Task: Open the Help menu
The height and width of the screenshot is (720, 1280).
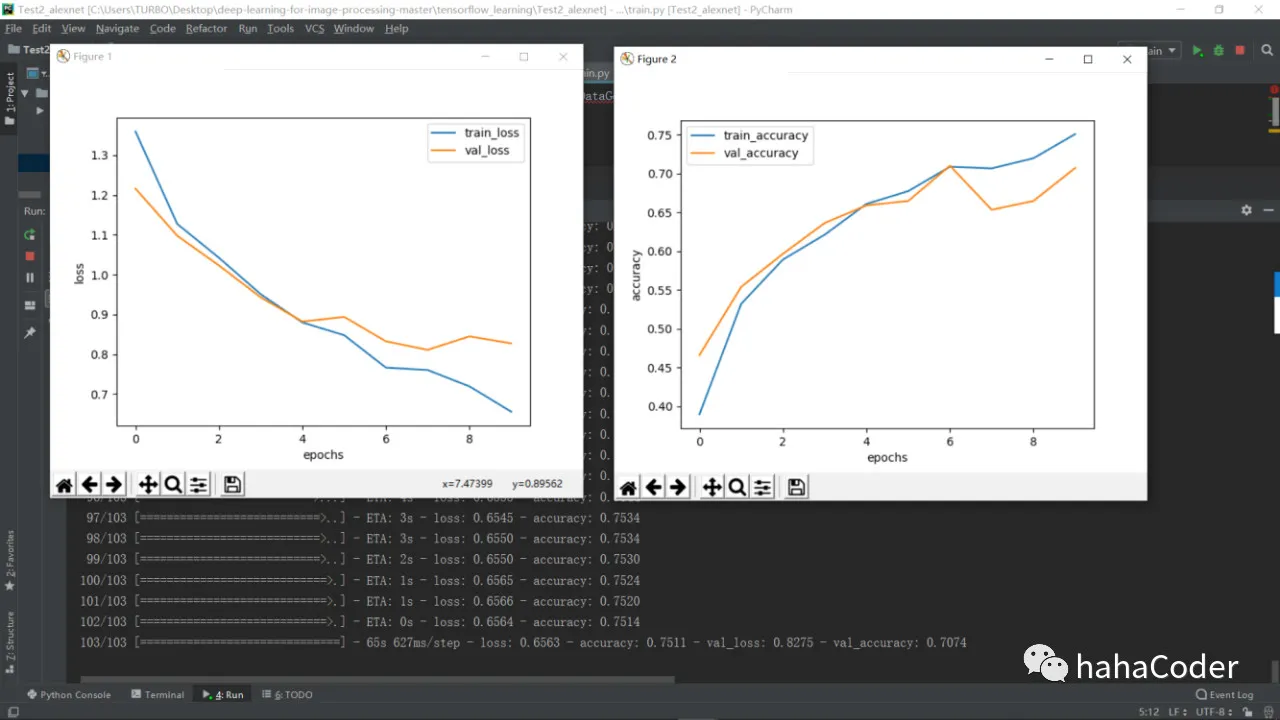Action: (x=396, y=28)
